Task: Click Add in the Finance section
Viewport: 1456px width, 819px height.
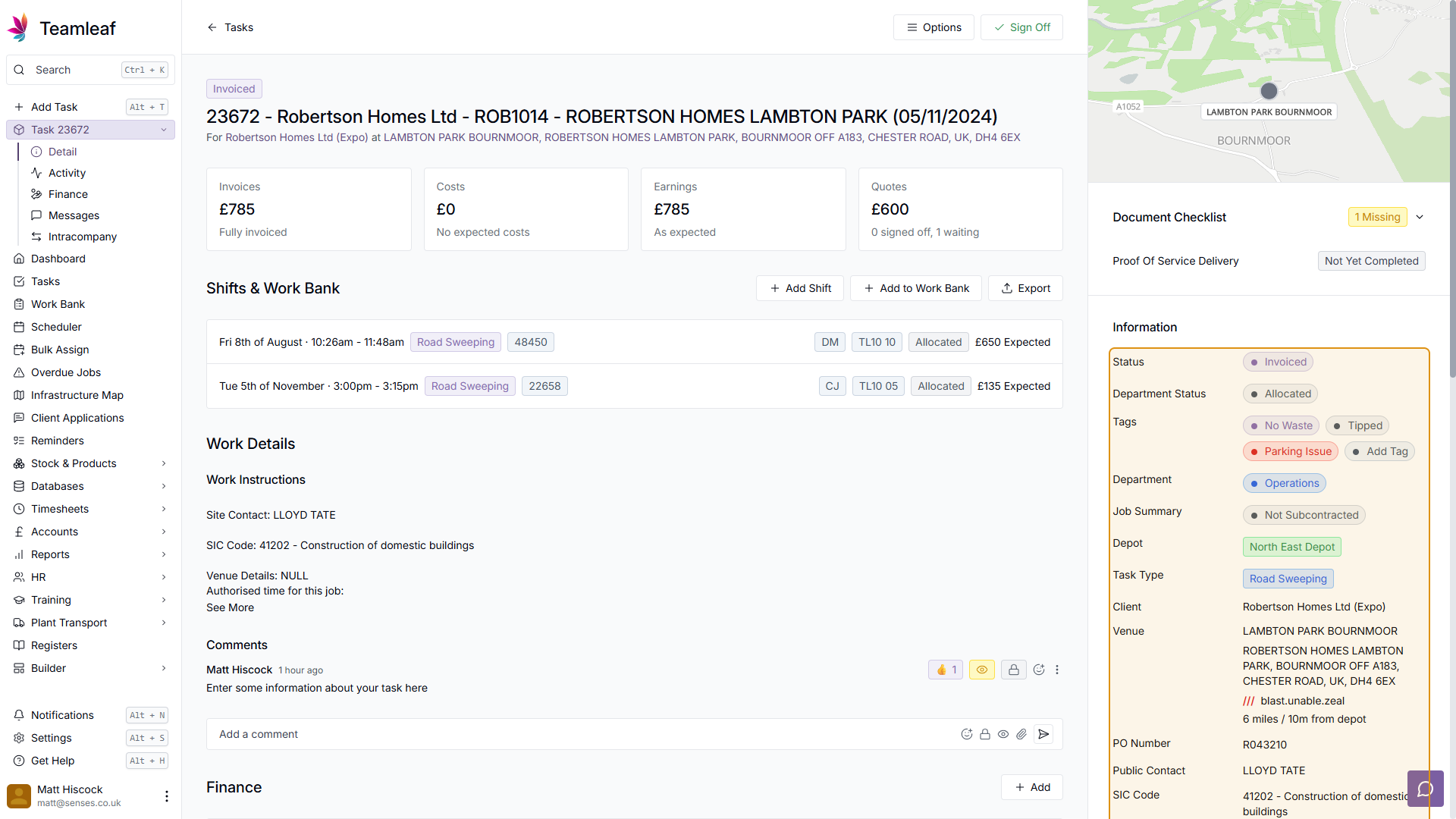Action: coord(1032,787)
